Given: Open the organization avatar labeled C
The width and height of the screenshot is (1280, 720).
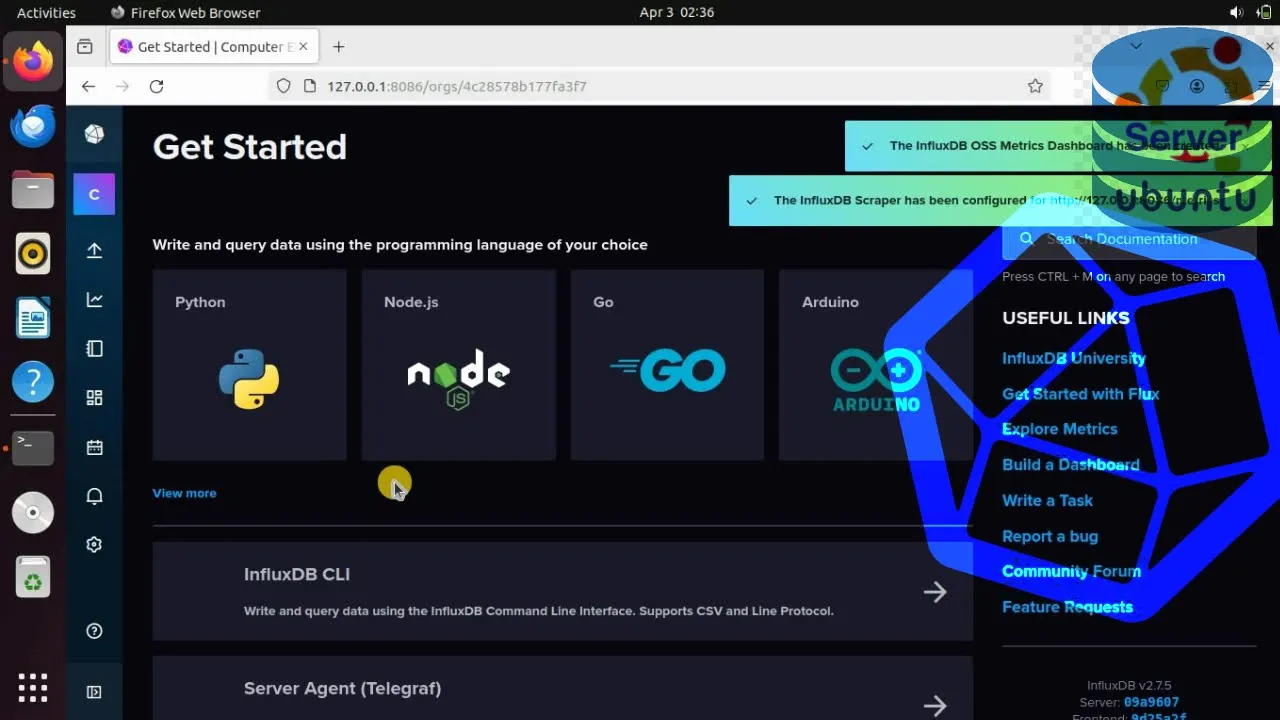Looking at the screenshot, I should pos(94,194).
